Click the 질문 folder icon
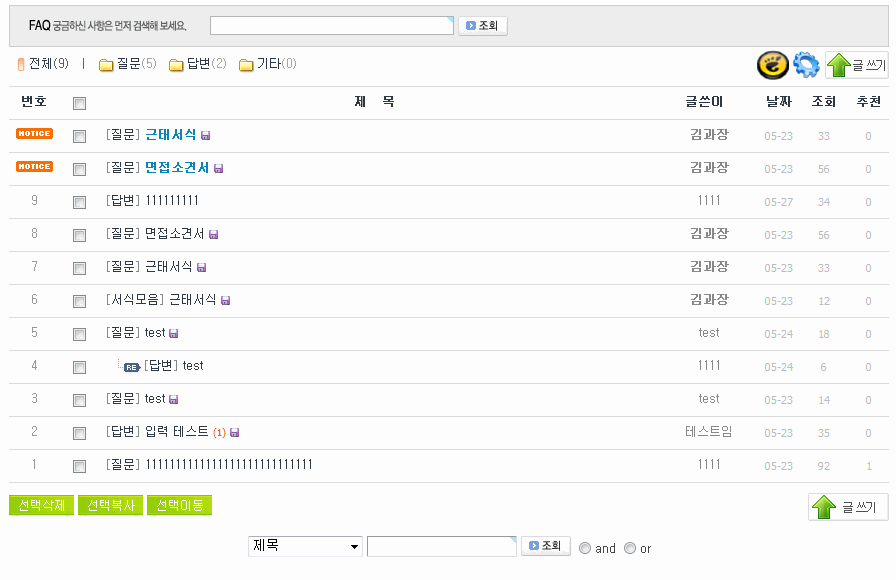 106,65
